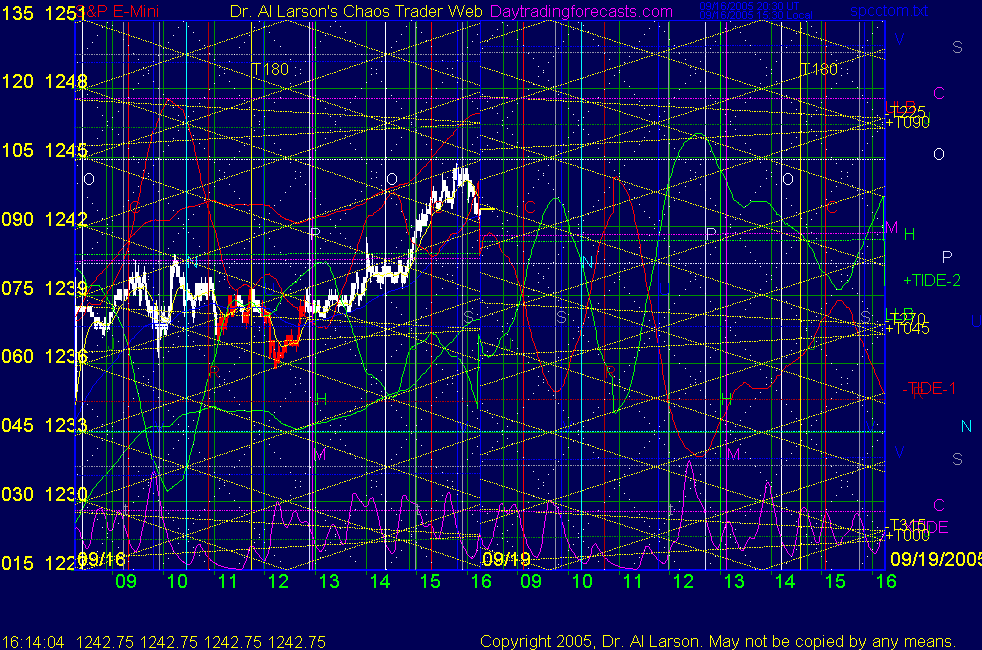This screenshot has width=982, height=650.
Task: Select the cyan N marker in right margin
Action: coord(966,427)
